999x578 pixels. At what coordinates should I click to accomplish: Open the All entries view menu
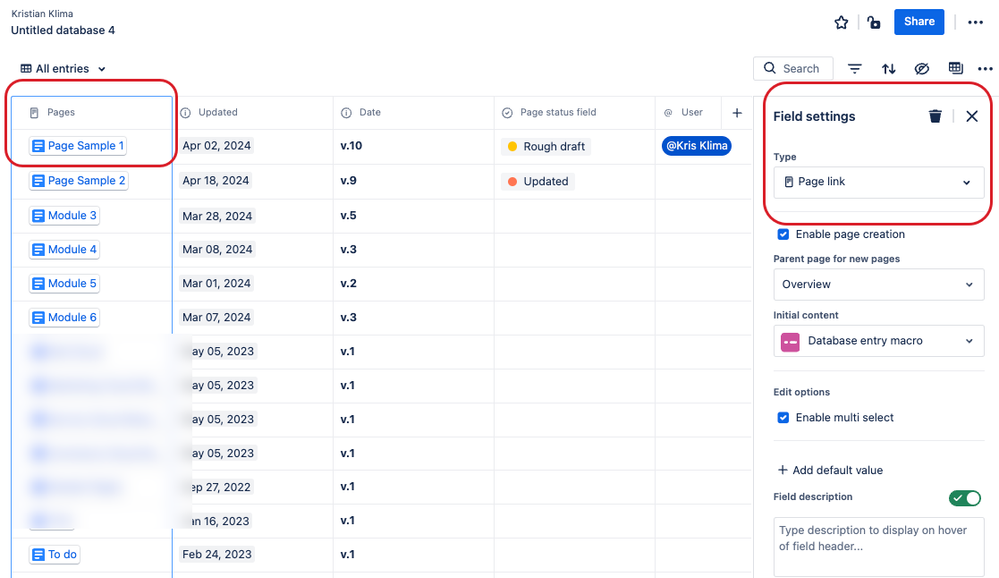pos(62,68)
